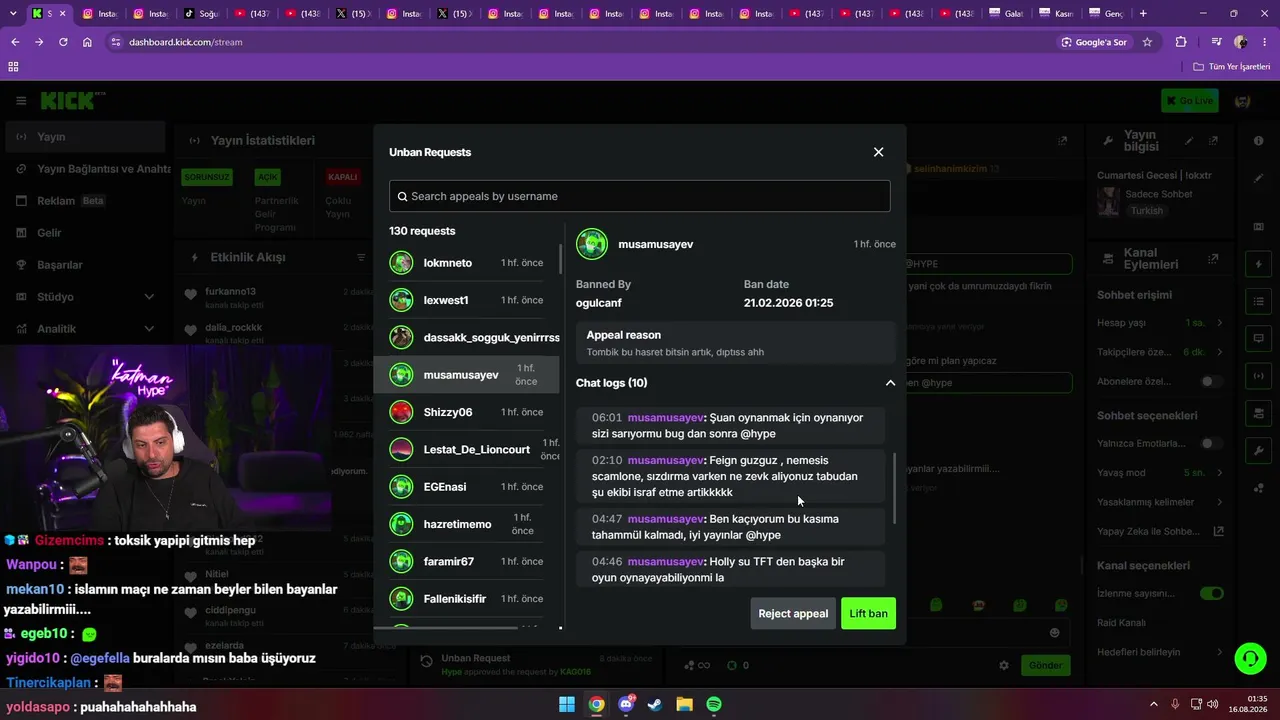The width and height of the screenshot is (1280, 720).
Task: Search appeals by username field
Action: tap(640, 196)
